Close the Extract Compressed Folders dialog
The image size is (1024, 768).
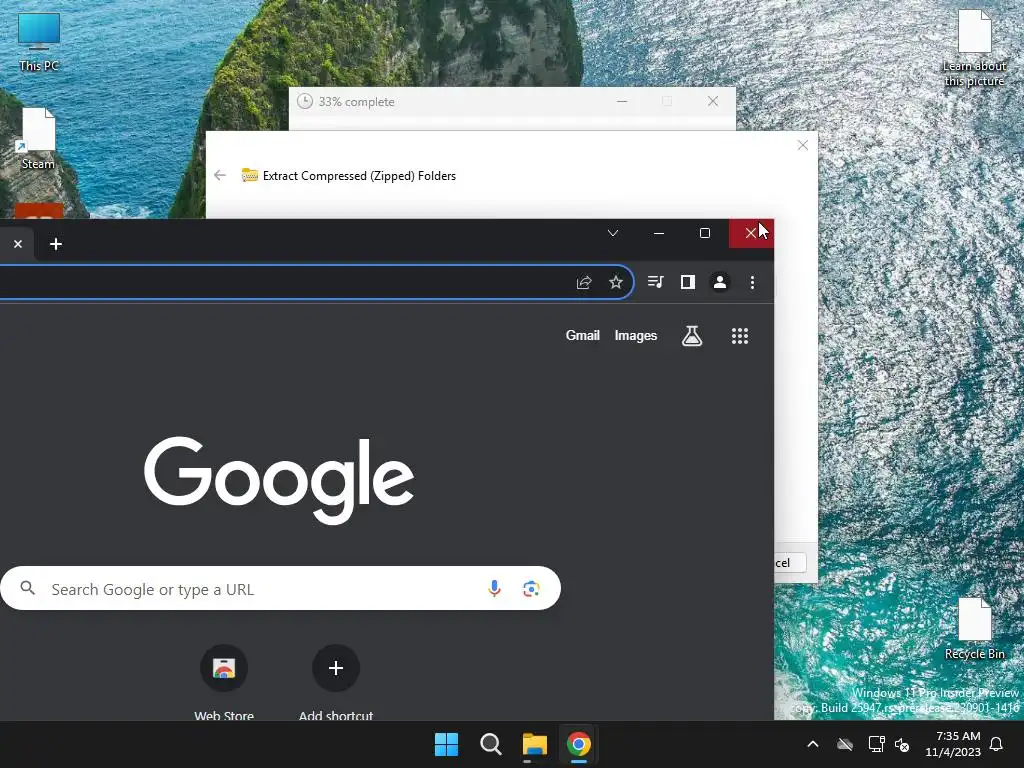click(803, 145)
